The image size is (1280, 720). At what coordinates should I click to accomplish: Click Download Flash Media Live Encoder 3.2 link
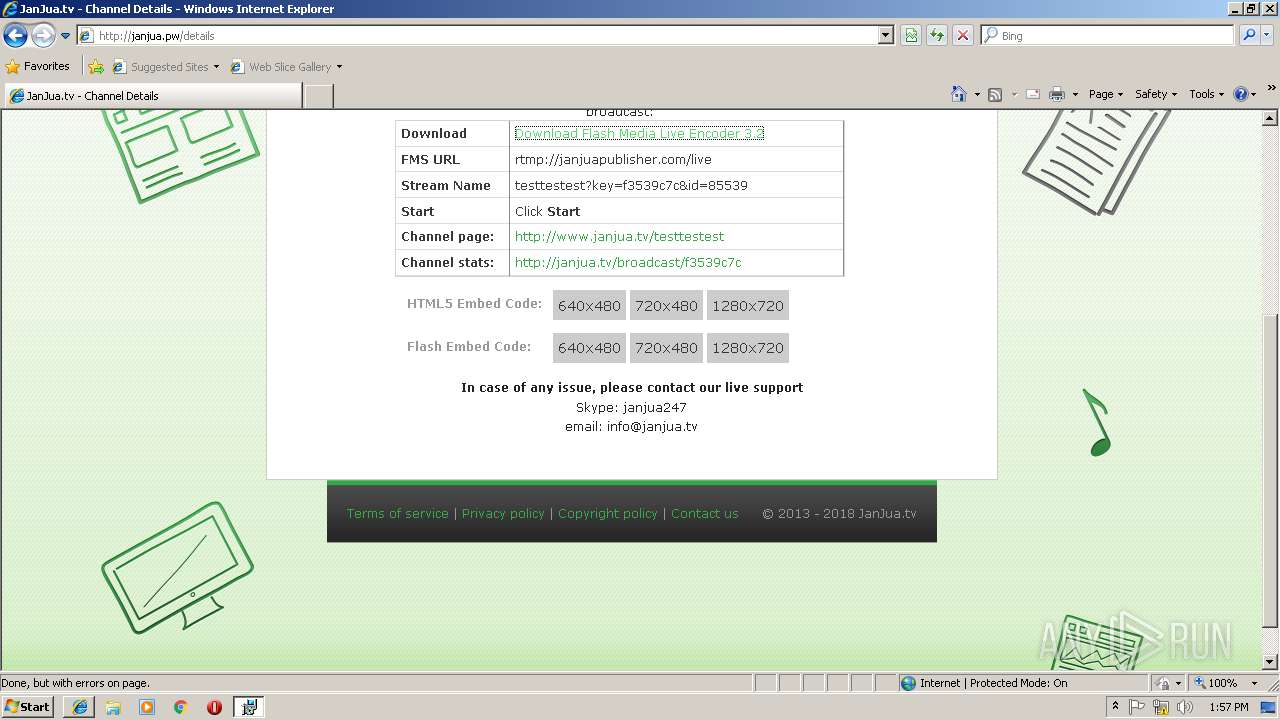[639, 133]
